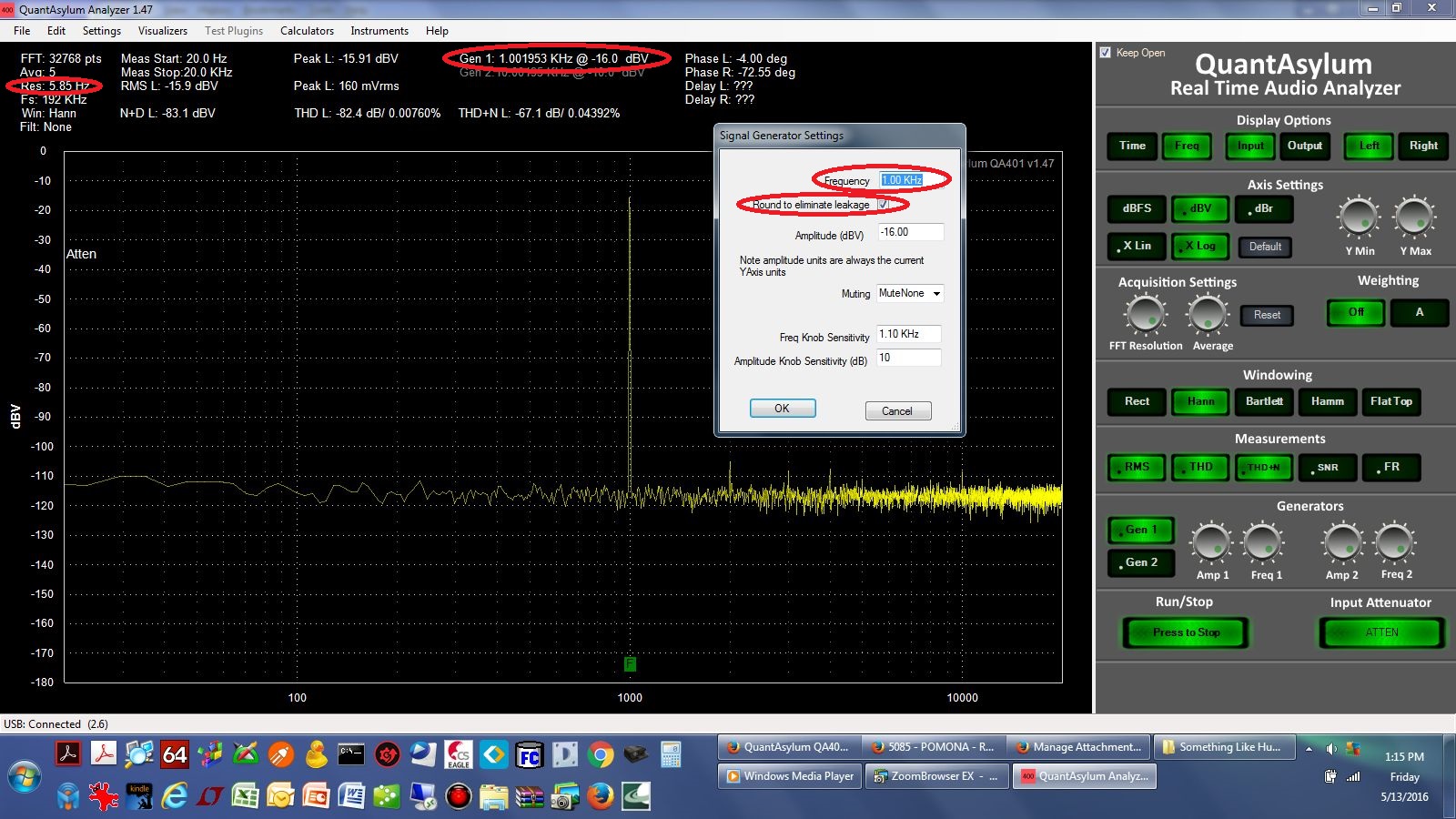Open the Visualizers menu
Image resolution: width=1456 pixels, height=819 pixels.
tap(163, 30)
